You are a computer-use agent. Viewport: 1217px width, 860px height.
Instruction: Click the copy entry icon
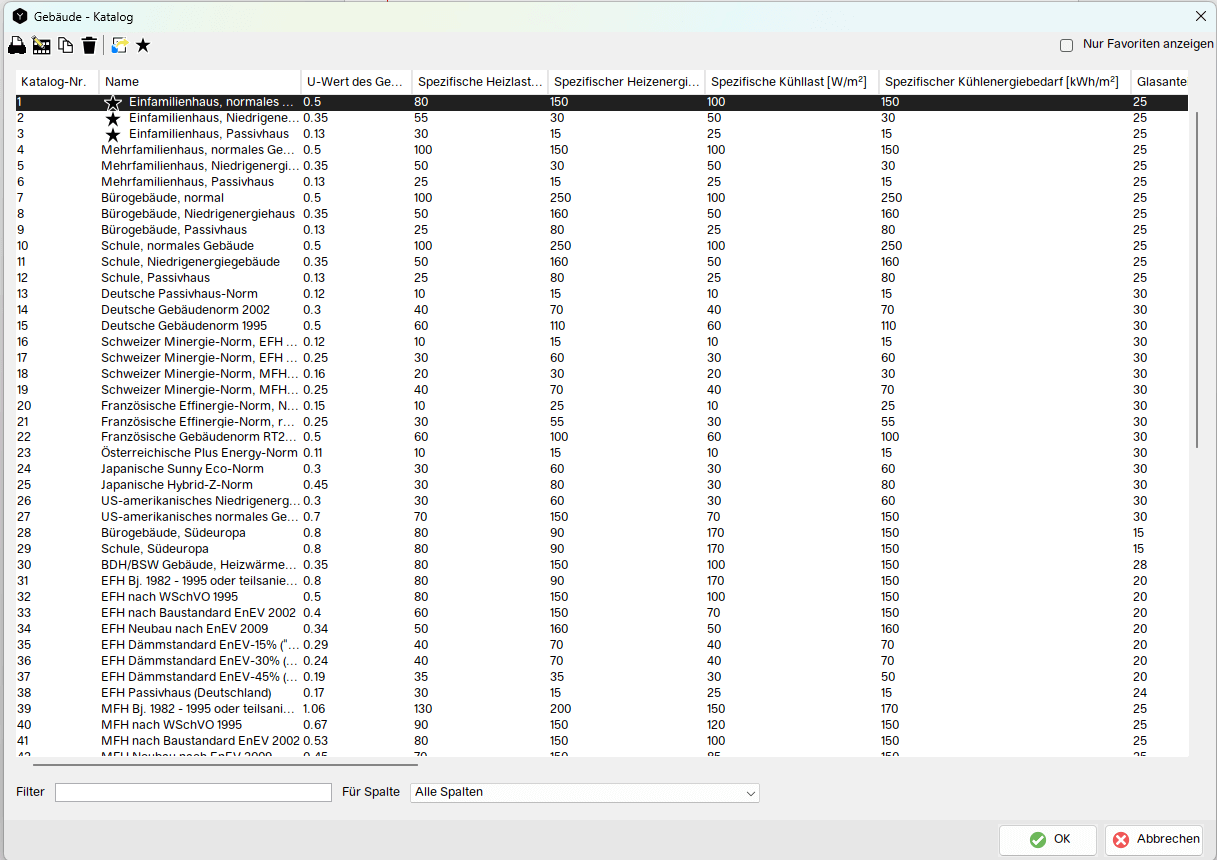[x=65, y=45]
